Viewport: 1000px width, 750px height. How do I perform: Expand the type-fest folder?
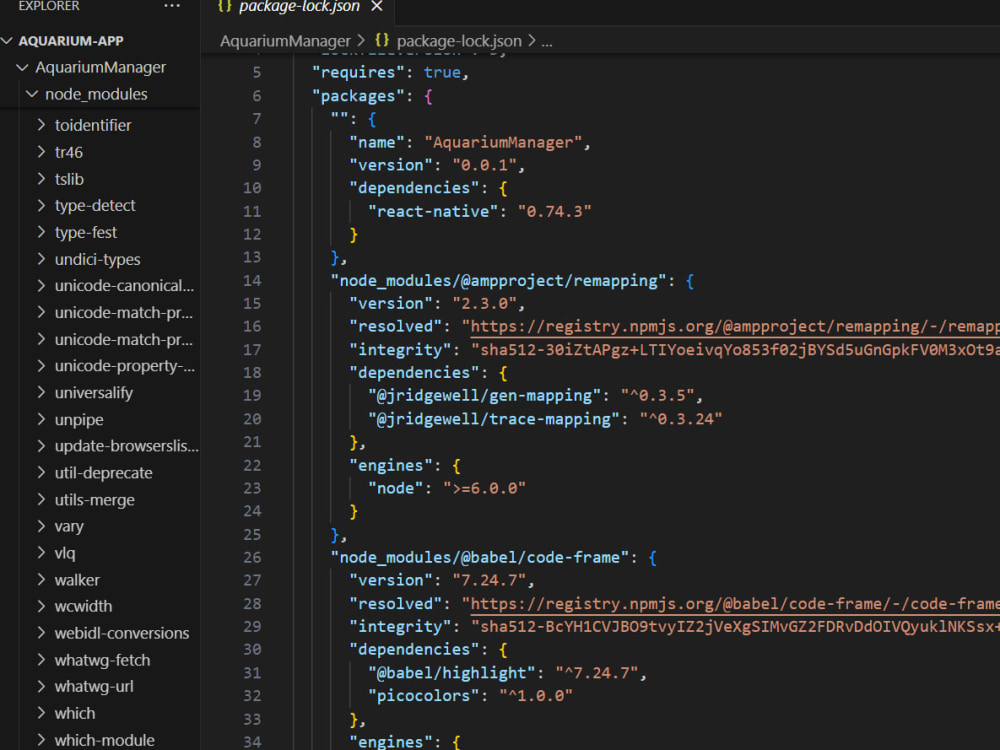coord(41,232)
